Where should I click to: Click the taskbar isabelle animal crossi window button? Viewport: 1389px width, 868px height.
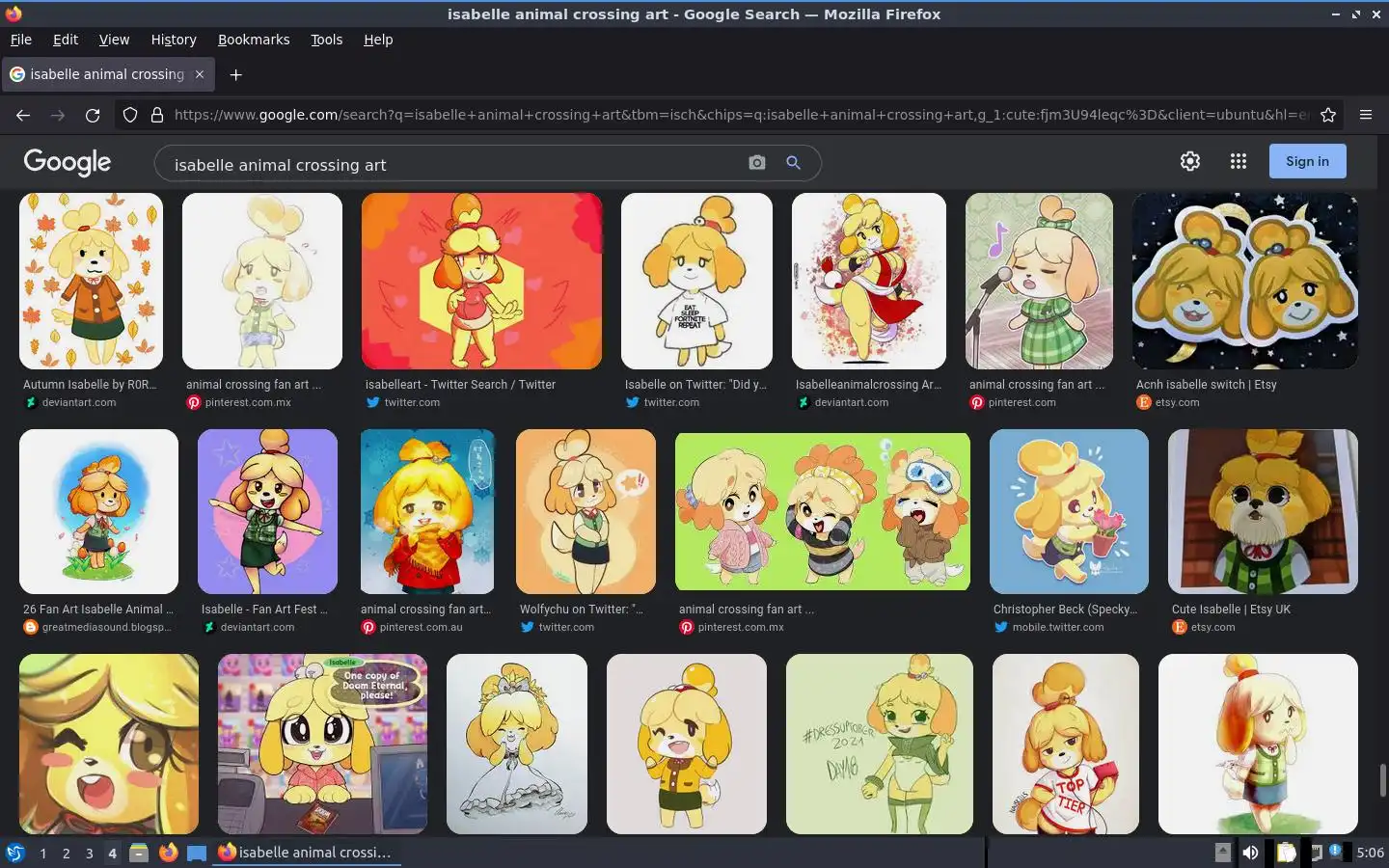click(x=306, y=853)
